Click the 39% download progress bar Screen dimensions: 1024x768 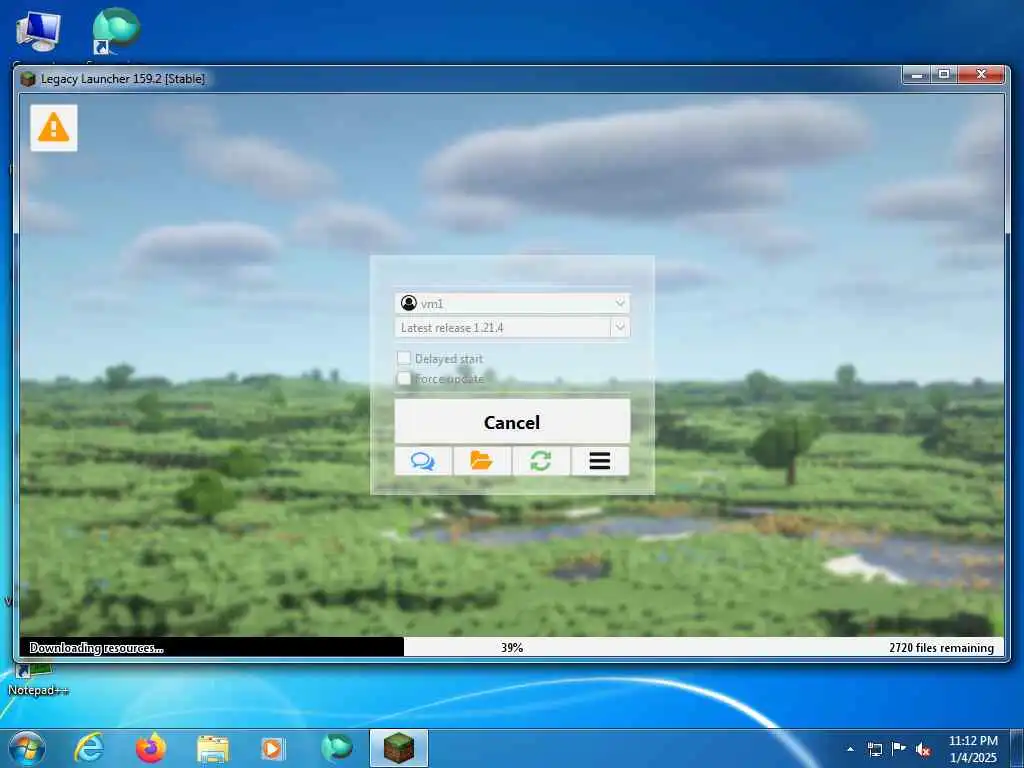pyautogui.click(x=512, y=647)
